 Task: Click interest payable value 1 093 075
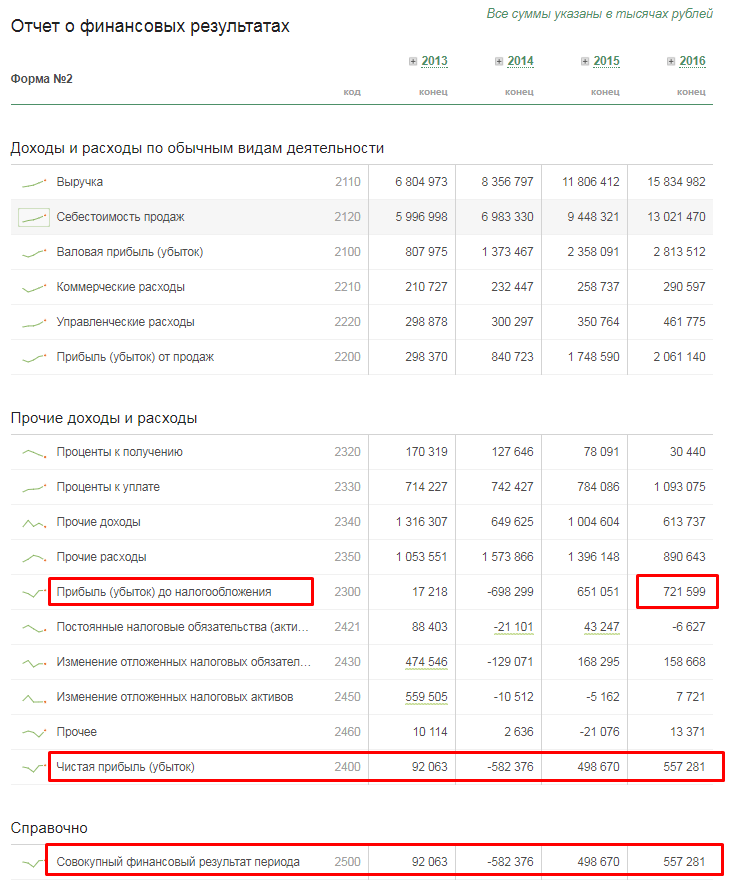pyautogui.click(x=680, y=487)
